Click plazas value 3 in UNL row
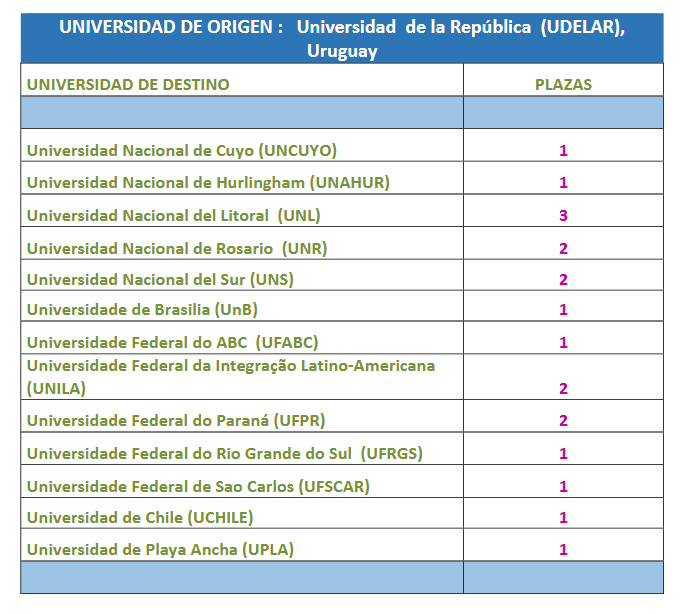This screenshot has width=683, height=614. click(x=563, y=216)
